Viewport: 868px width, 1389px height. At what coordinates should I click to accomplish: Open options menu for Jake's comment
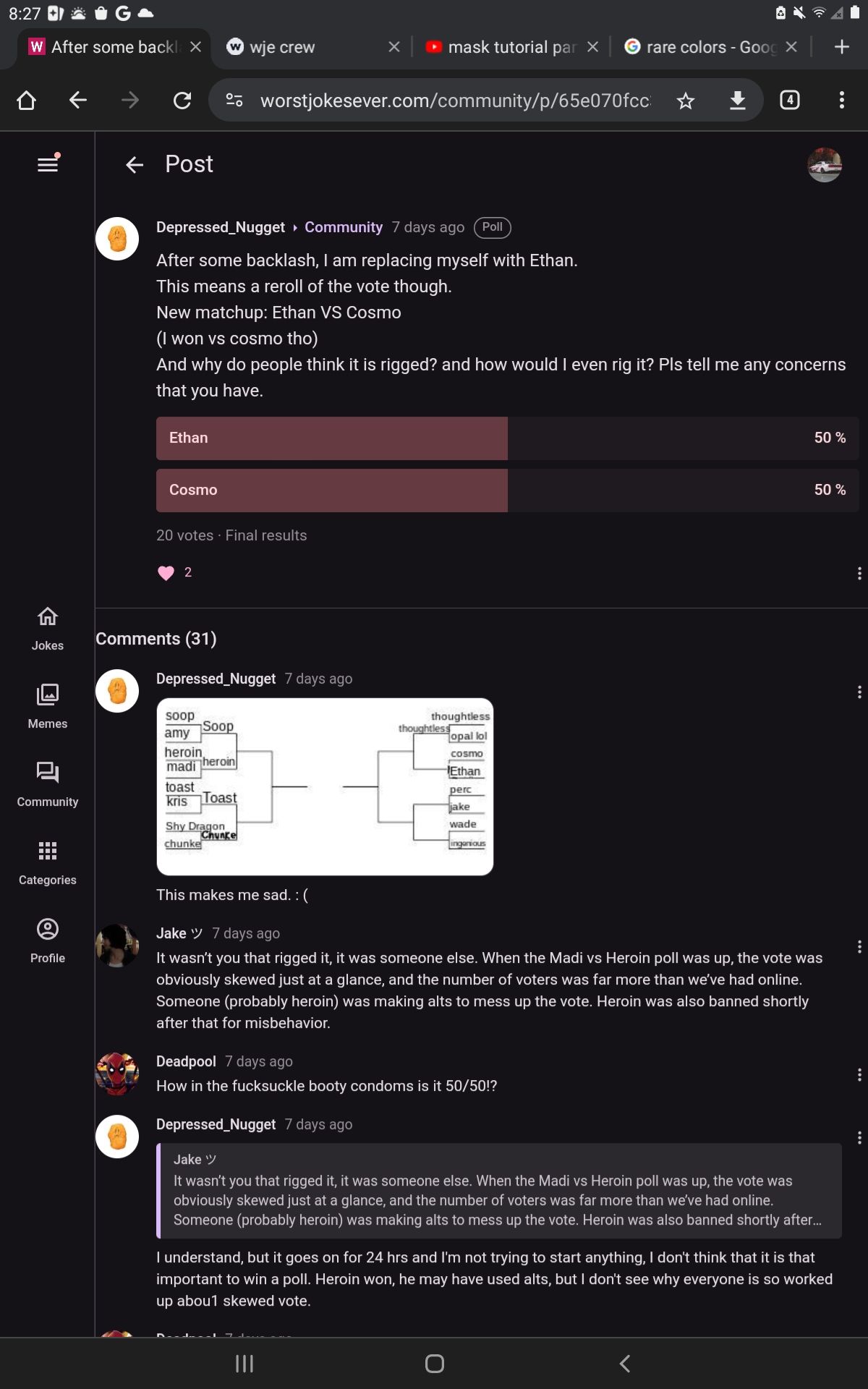(x=859, y=947)
